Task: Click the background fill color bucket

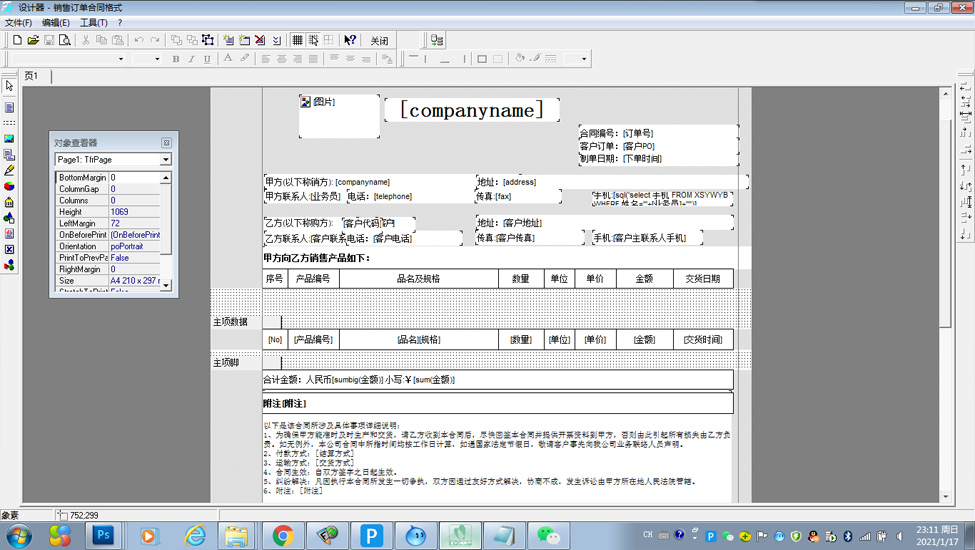Action: click(519, 59)
